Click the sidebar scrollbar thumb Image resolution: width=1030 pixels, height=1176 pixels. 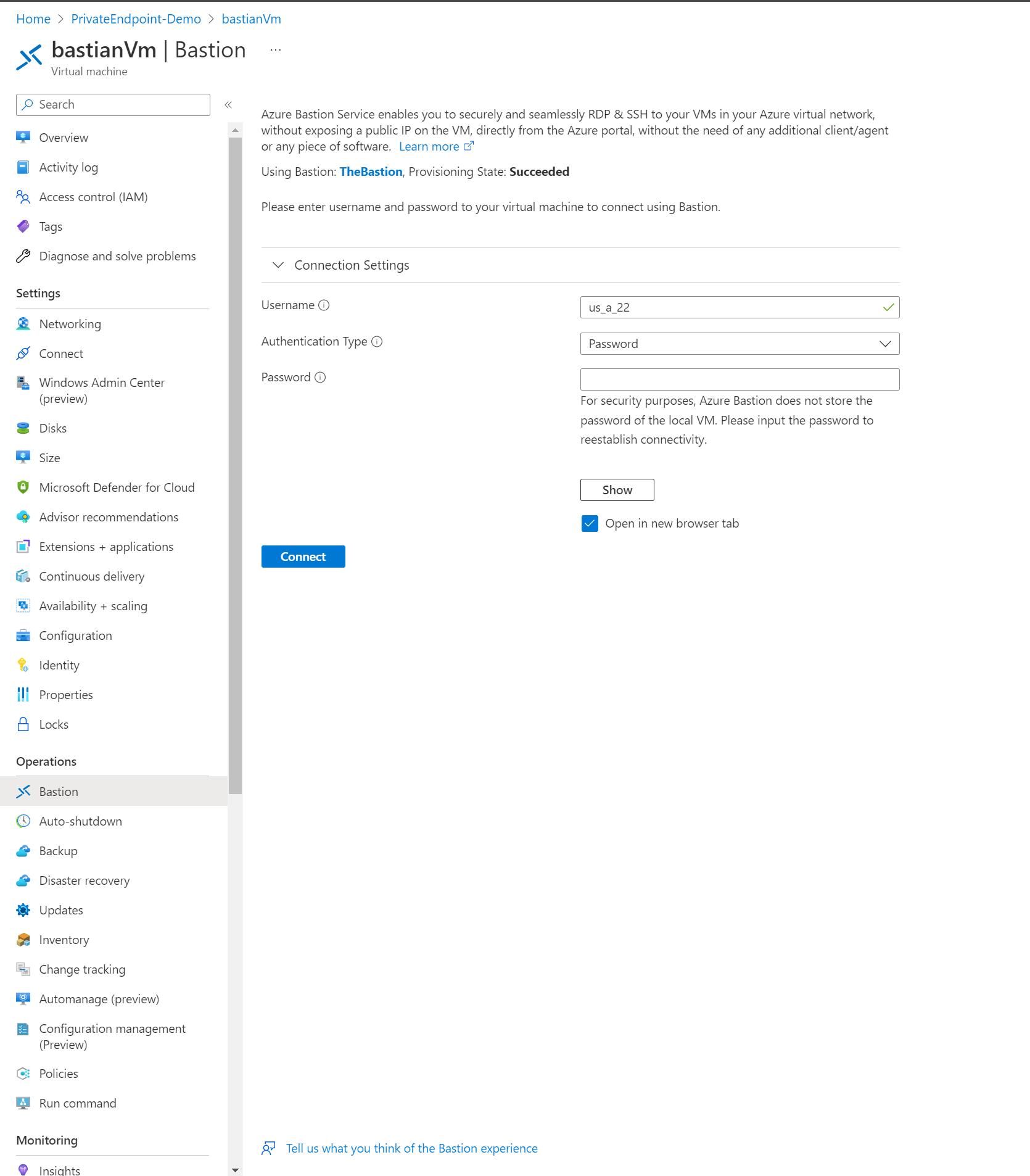pos(235,465)
